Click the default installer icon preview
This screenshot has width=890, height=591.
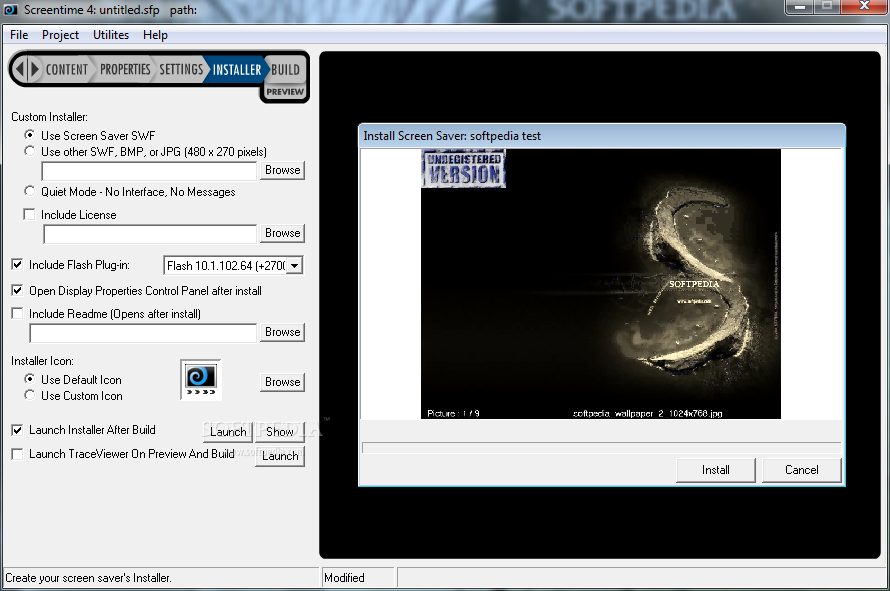(201, 380)
